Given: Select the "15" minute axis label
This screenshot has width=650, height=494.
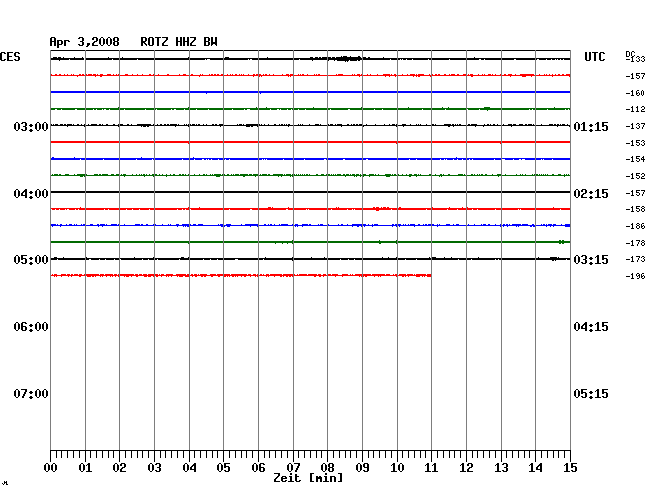Looking at the screenshot, I should tap(570, 468).
